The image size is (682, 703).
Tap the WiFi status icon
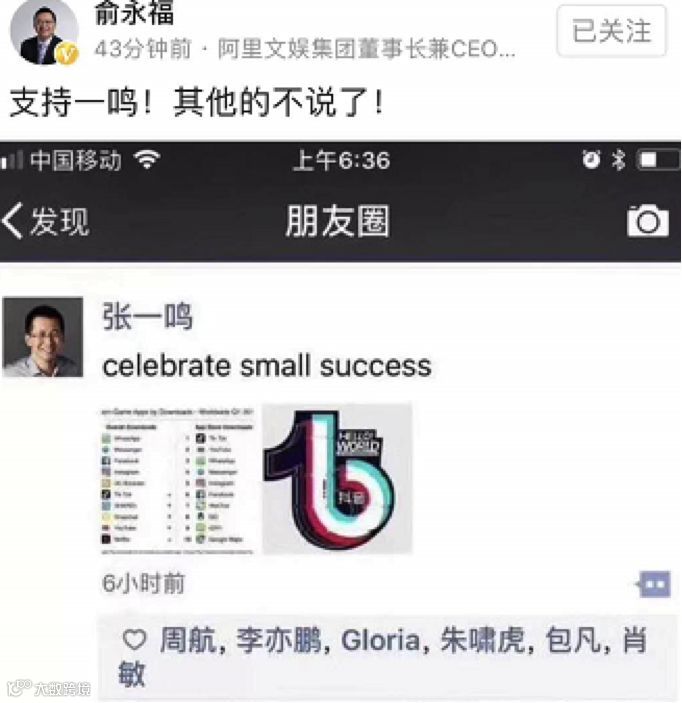pos(148,160)
